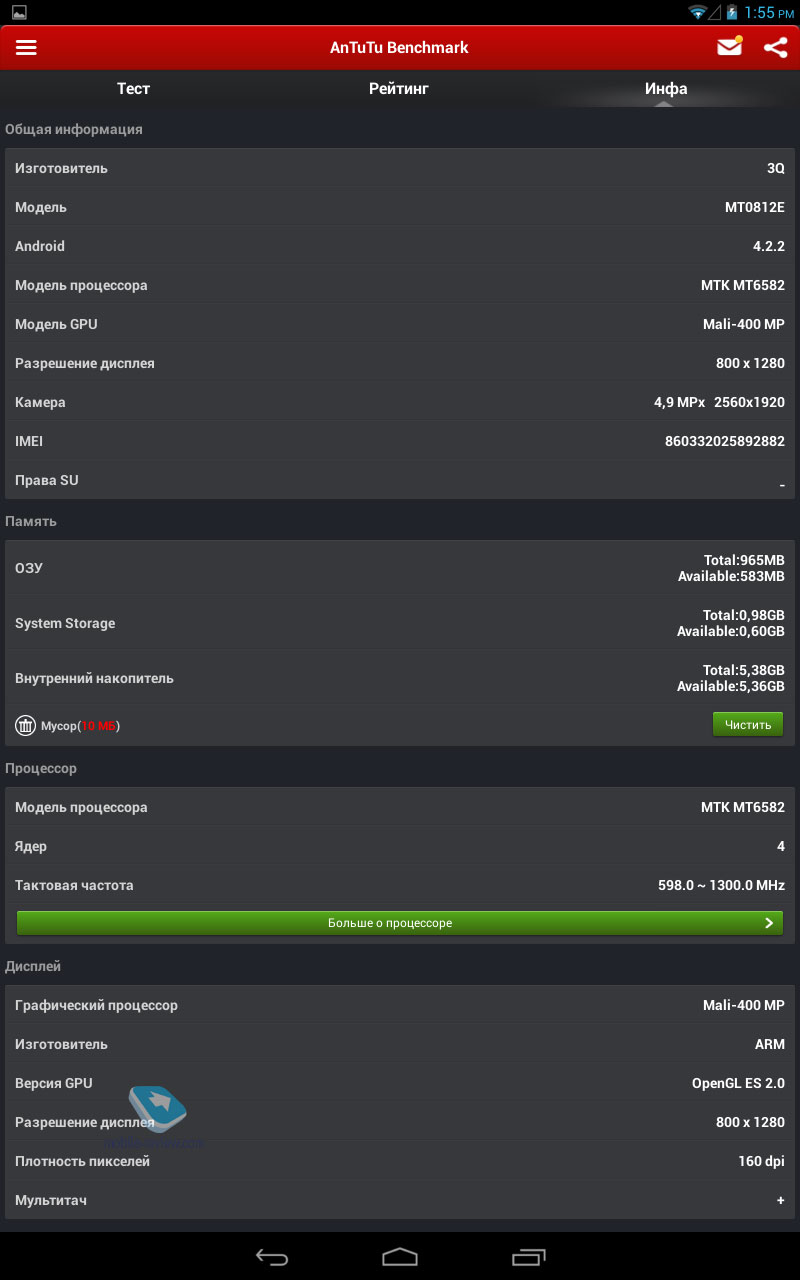Tap the share icon in header
The height and width of the screenshot is (1280, 800).
[776, 48]
